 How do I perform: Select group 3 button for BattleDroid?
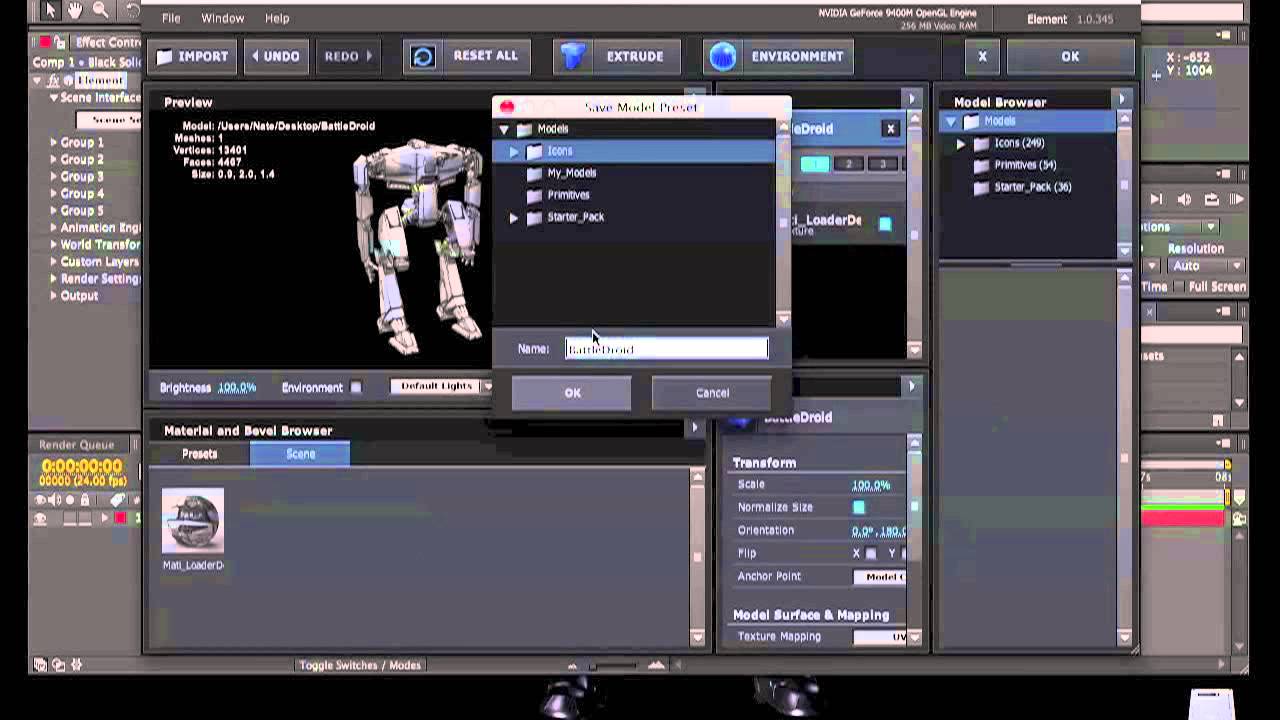[882, 164]
